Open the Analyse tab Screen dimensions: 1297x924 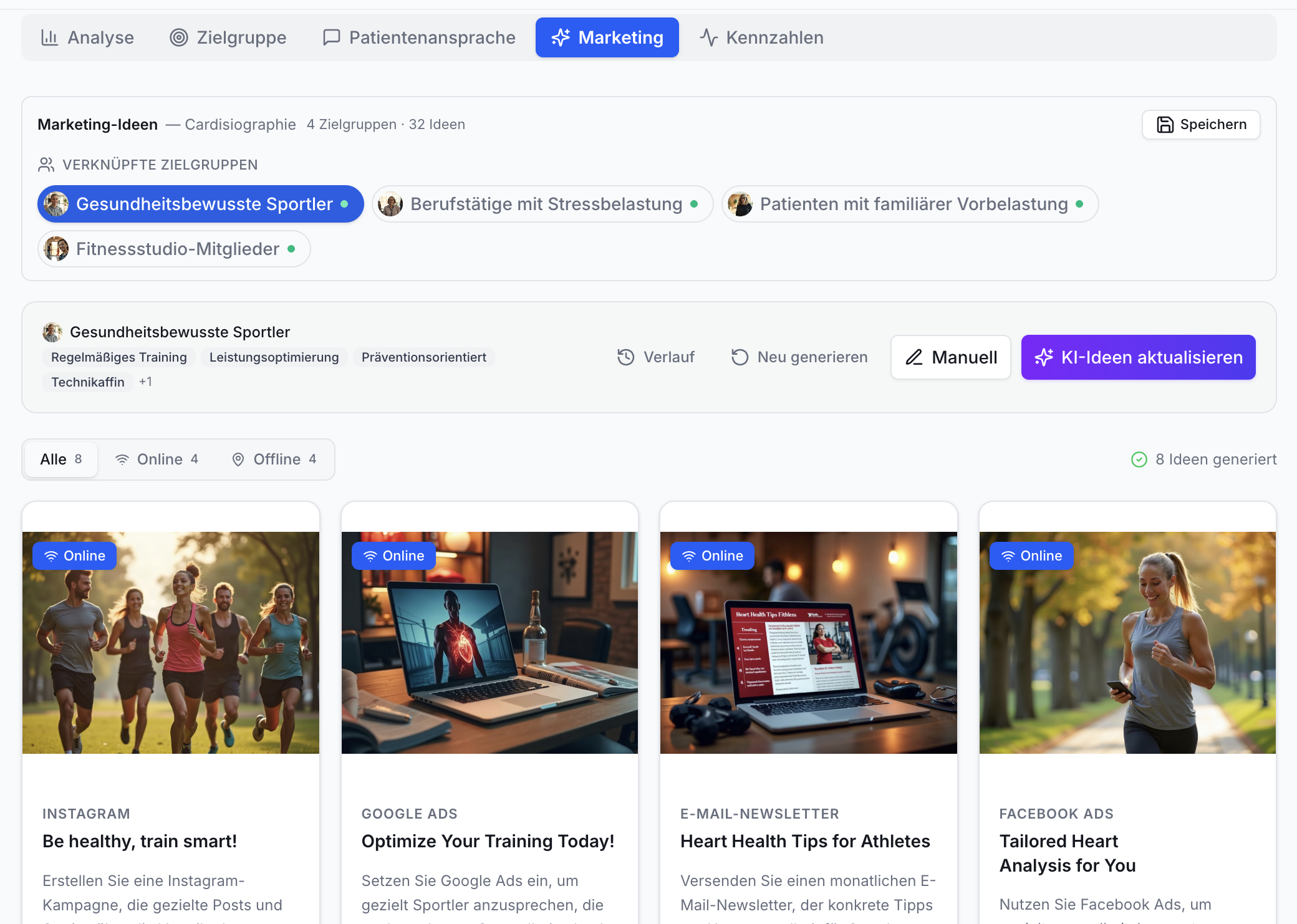tap(87, 37)
